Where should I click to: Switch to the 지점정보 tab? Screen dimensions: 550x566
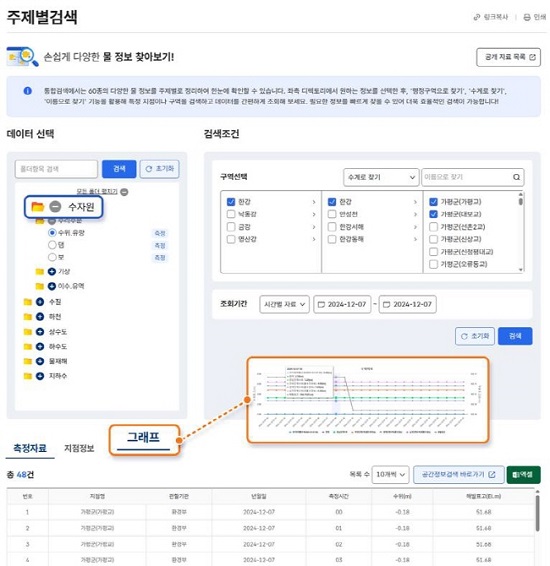click(79, 448)
